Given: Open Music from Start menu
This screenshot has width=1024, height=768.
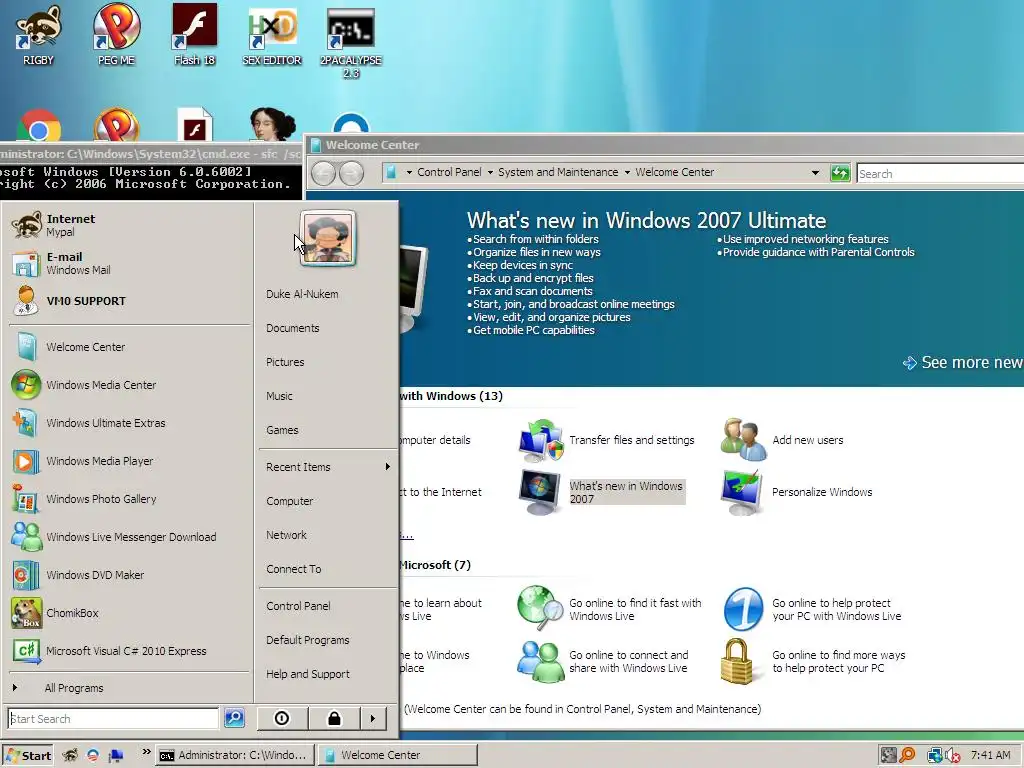Looking at the screenshot, I should [x=328, y=396].
